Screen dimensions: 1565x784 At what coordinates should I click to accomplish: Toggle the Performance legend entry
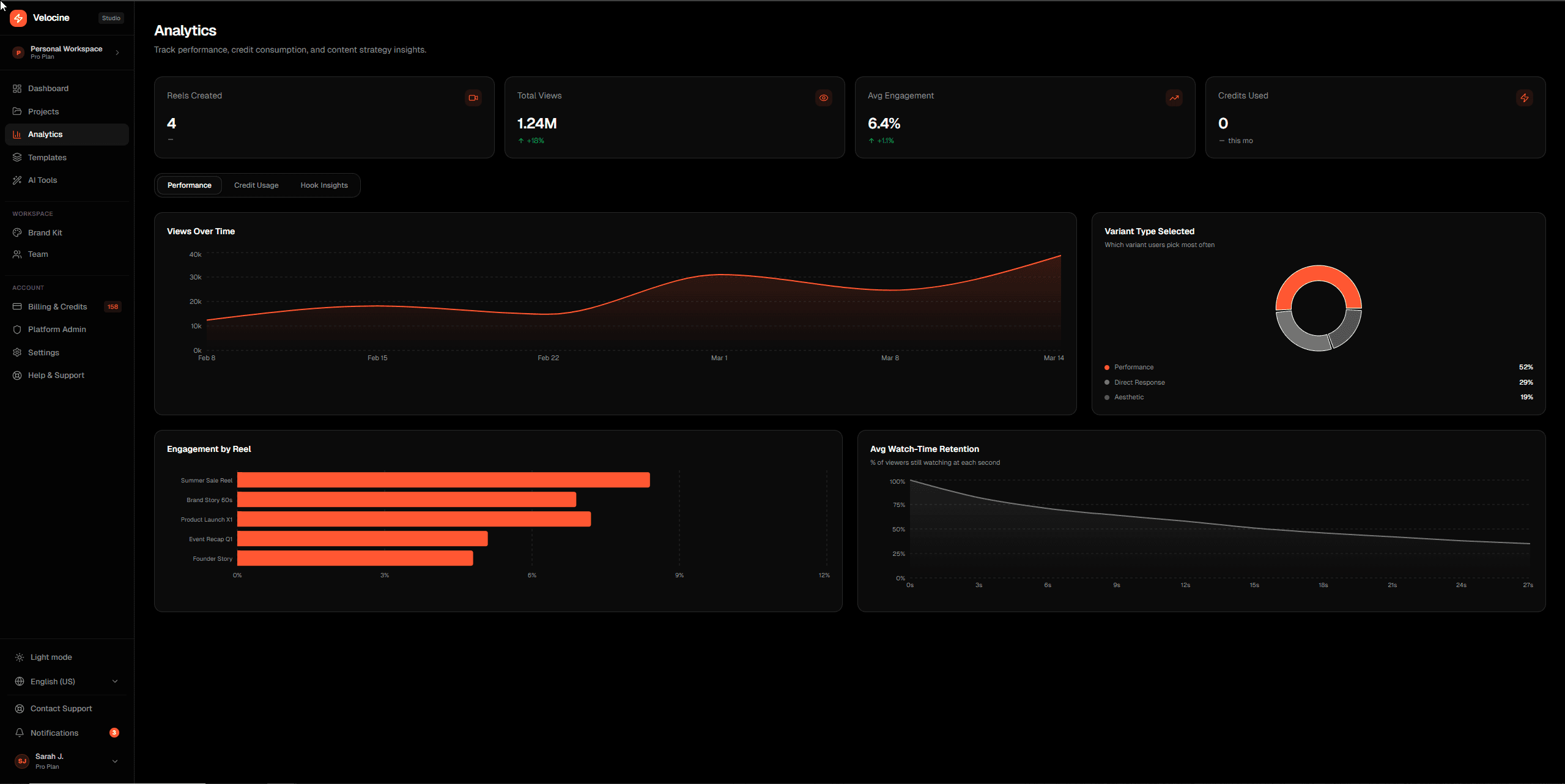1133,368
